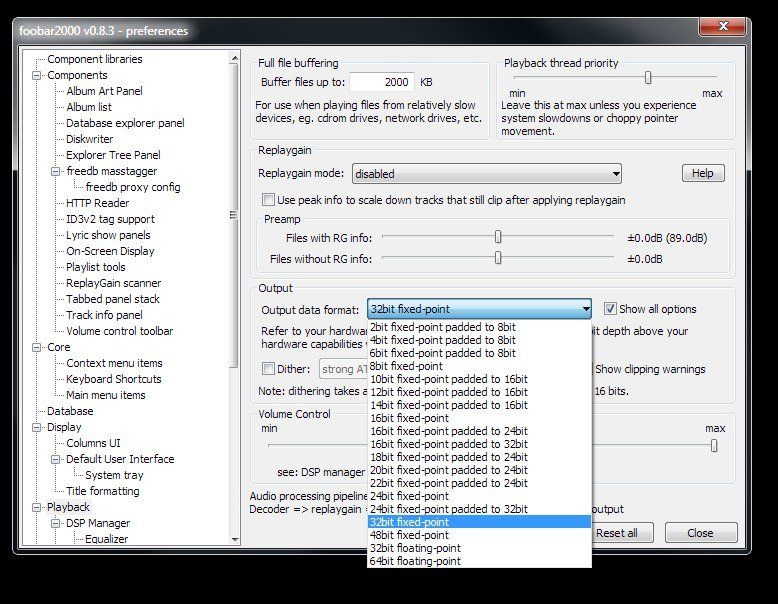Close the Output data format dropdown arrow
Image resolution: width=778 pixels, height=604 pixels.
click(586, 309)
